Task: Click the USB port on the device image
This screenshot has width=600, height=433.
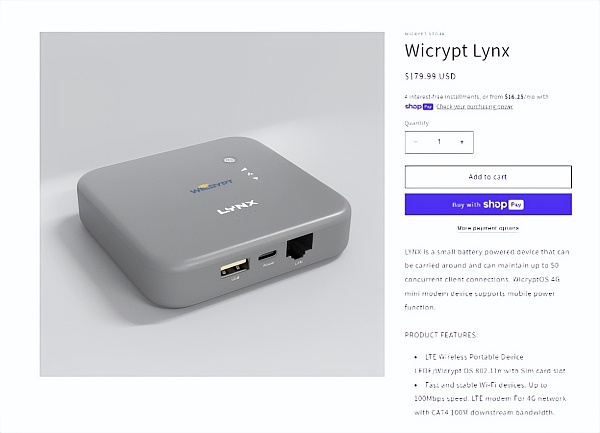Action: click(x=235, y=267)
